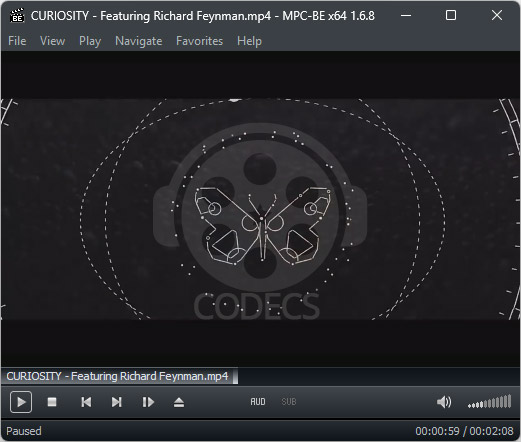Click the Eject open-file icon
The width and height of the screenshot is (521, 442).
[179, 402]
